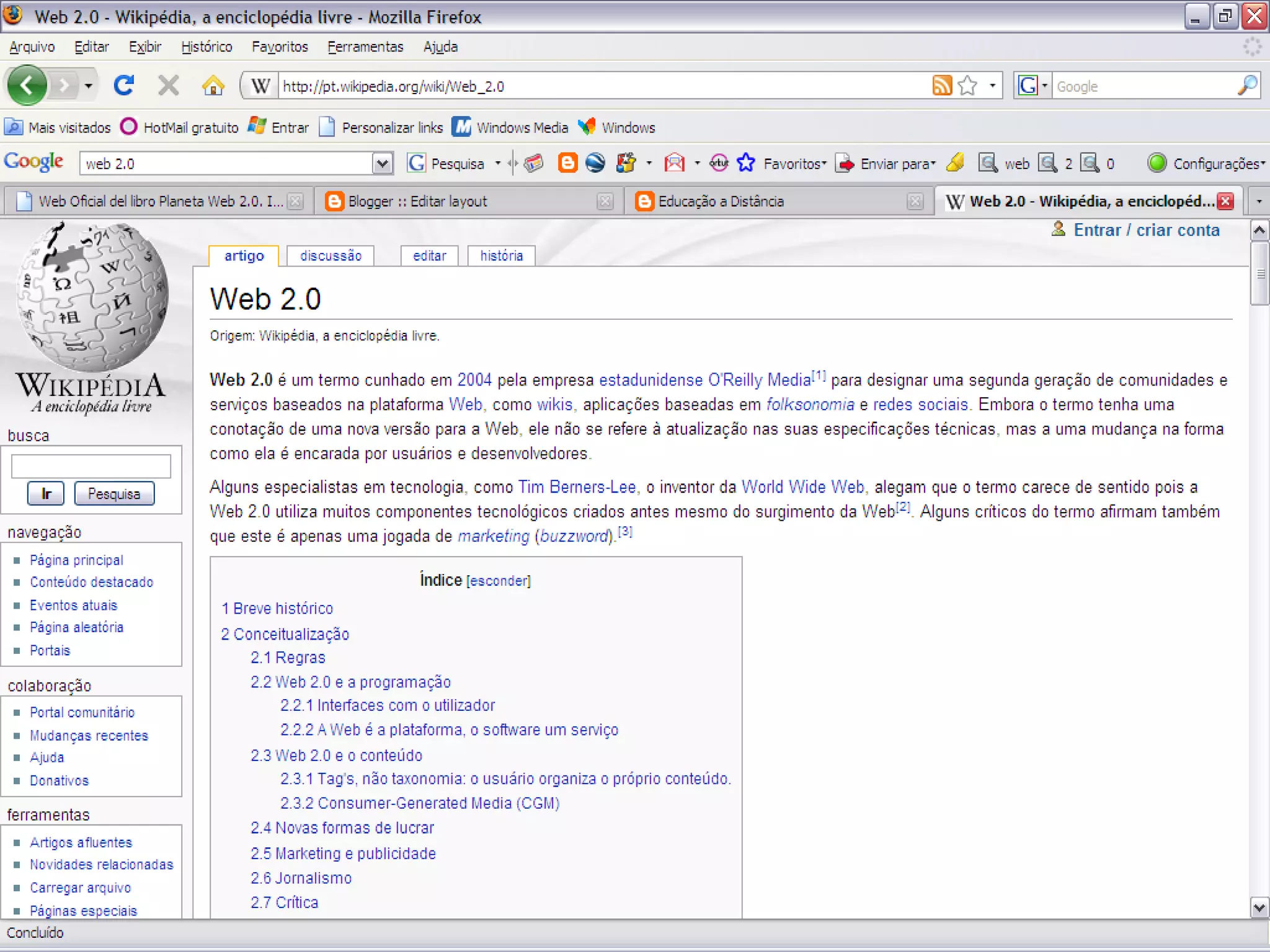This screenshot has width=1270, height=952.
Task: Click the RSS feed icon in the address bar
Action: (942, 86)
